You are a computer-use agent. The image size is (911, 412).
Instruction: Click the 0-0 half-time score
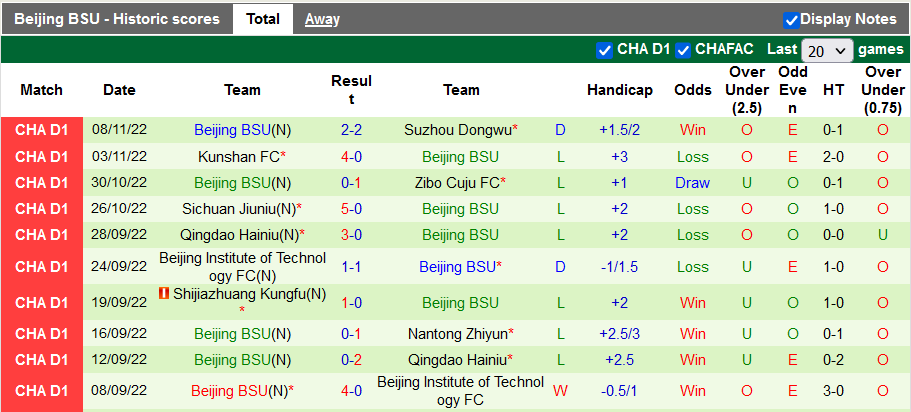833,235
